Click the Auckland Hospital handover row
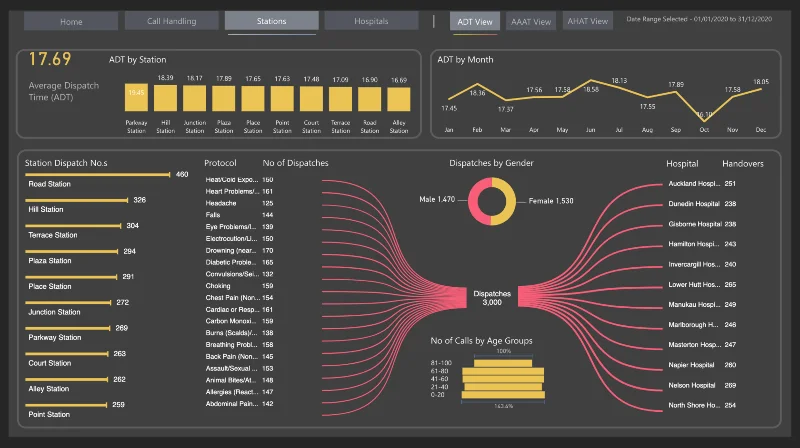The image size is (800, 448). [x=702, y=183]
